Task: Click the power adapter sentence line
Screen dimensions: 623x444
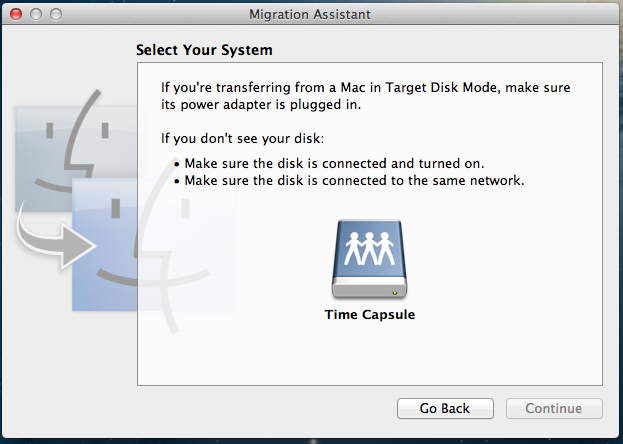Action: click(258, 103)
